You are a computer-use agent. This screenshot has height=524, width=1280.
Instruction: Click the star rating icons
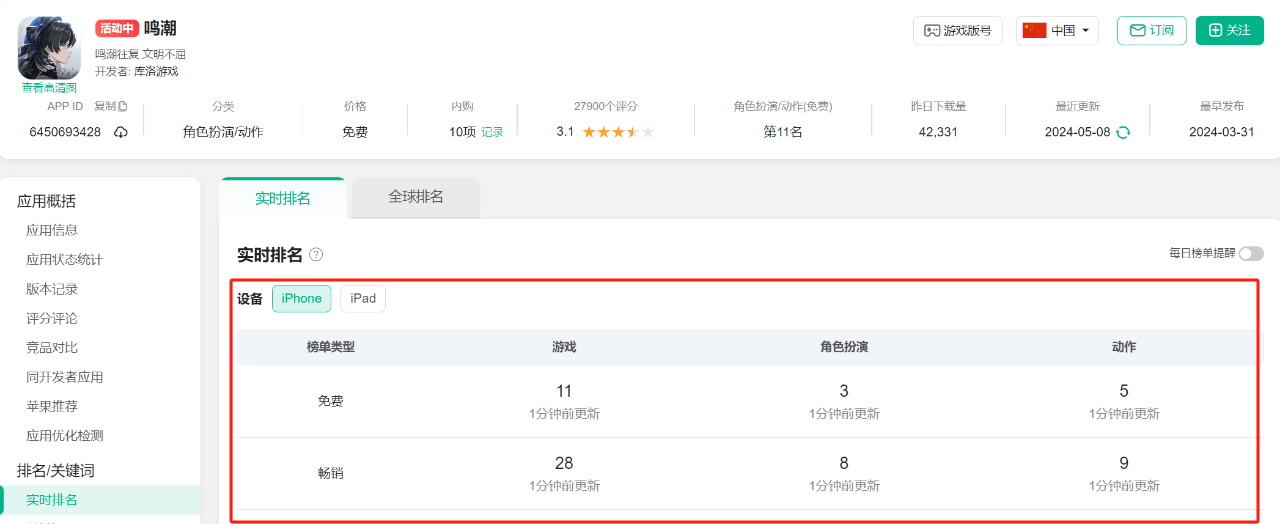[x=618, y=132]
